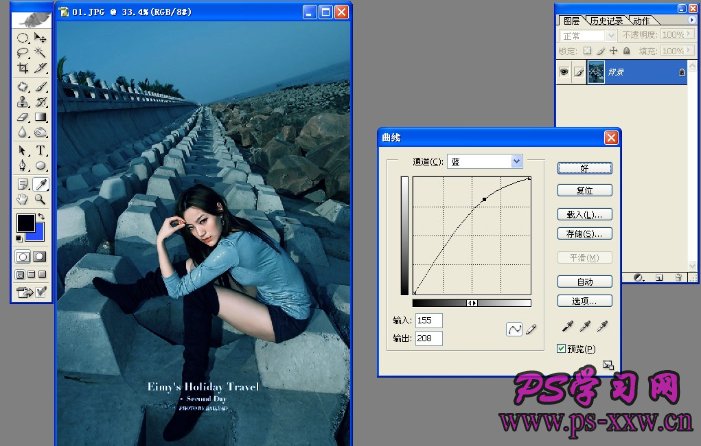The height and width of the screenshot is (446, 701).
Task: Hide the 背景 layer with the eye icon
Action: pos(564,72)
